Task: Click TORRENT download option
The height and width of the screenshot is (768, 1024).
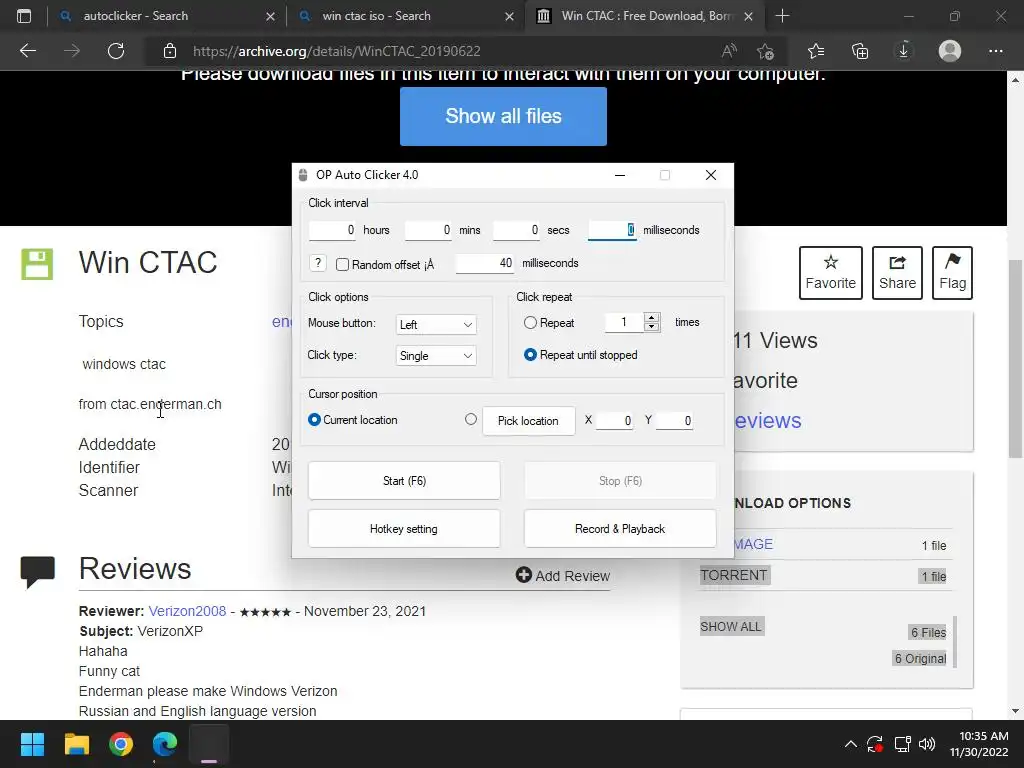Action: point(734,575)
